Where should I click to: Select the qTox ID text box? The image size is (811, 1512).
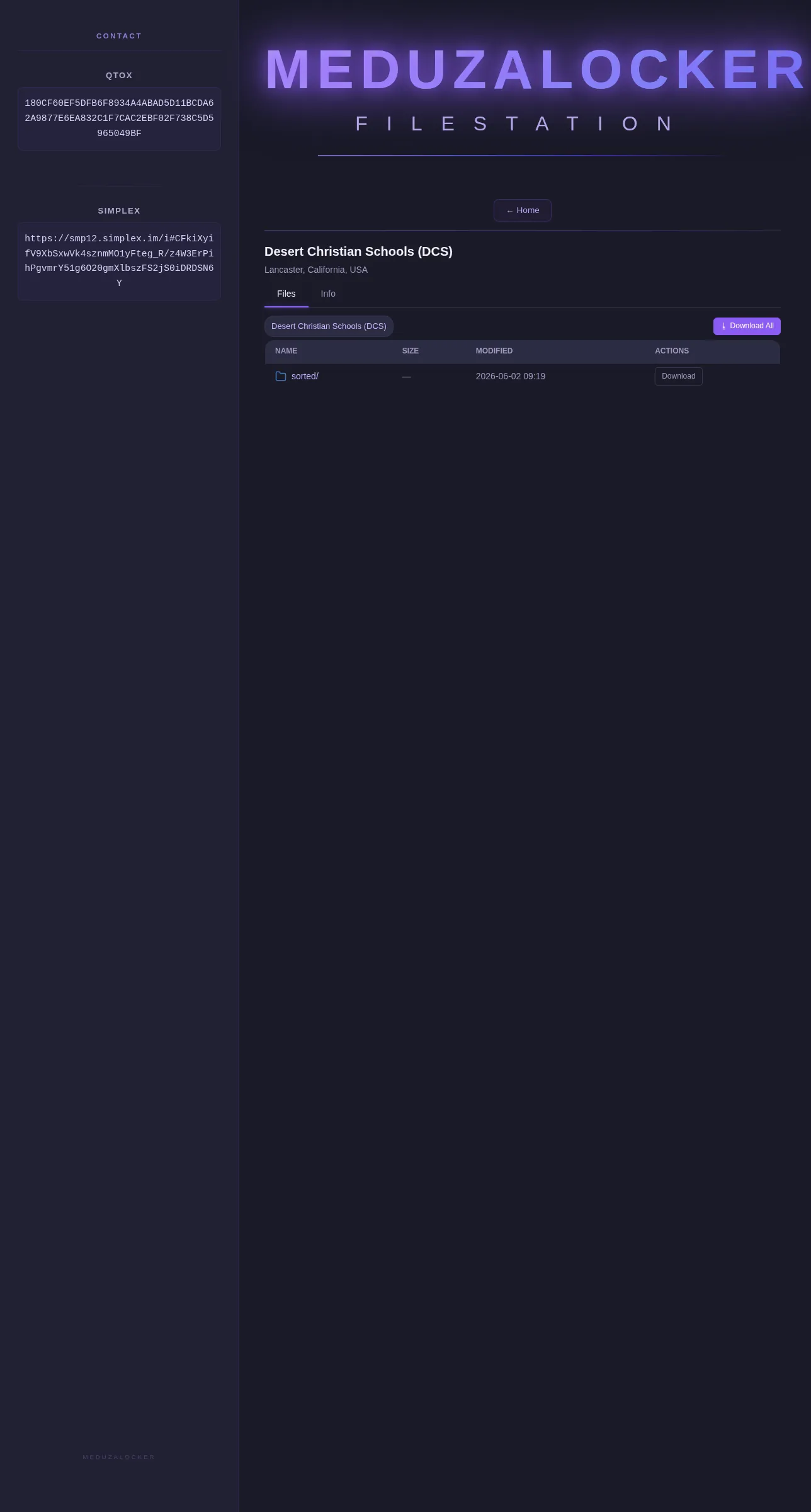click(x=119, y=118)
